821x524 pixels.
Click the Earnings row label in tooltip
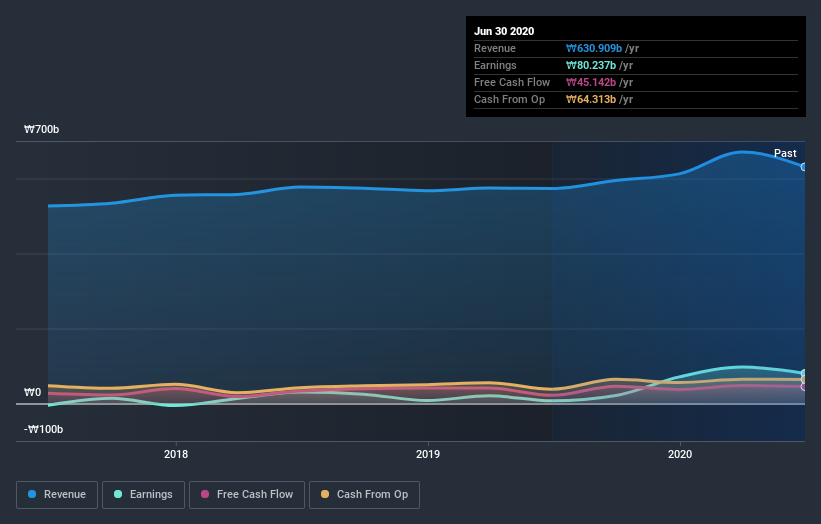pyautogui.click(x=495, y=65)
